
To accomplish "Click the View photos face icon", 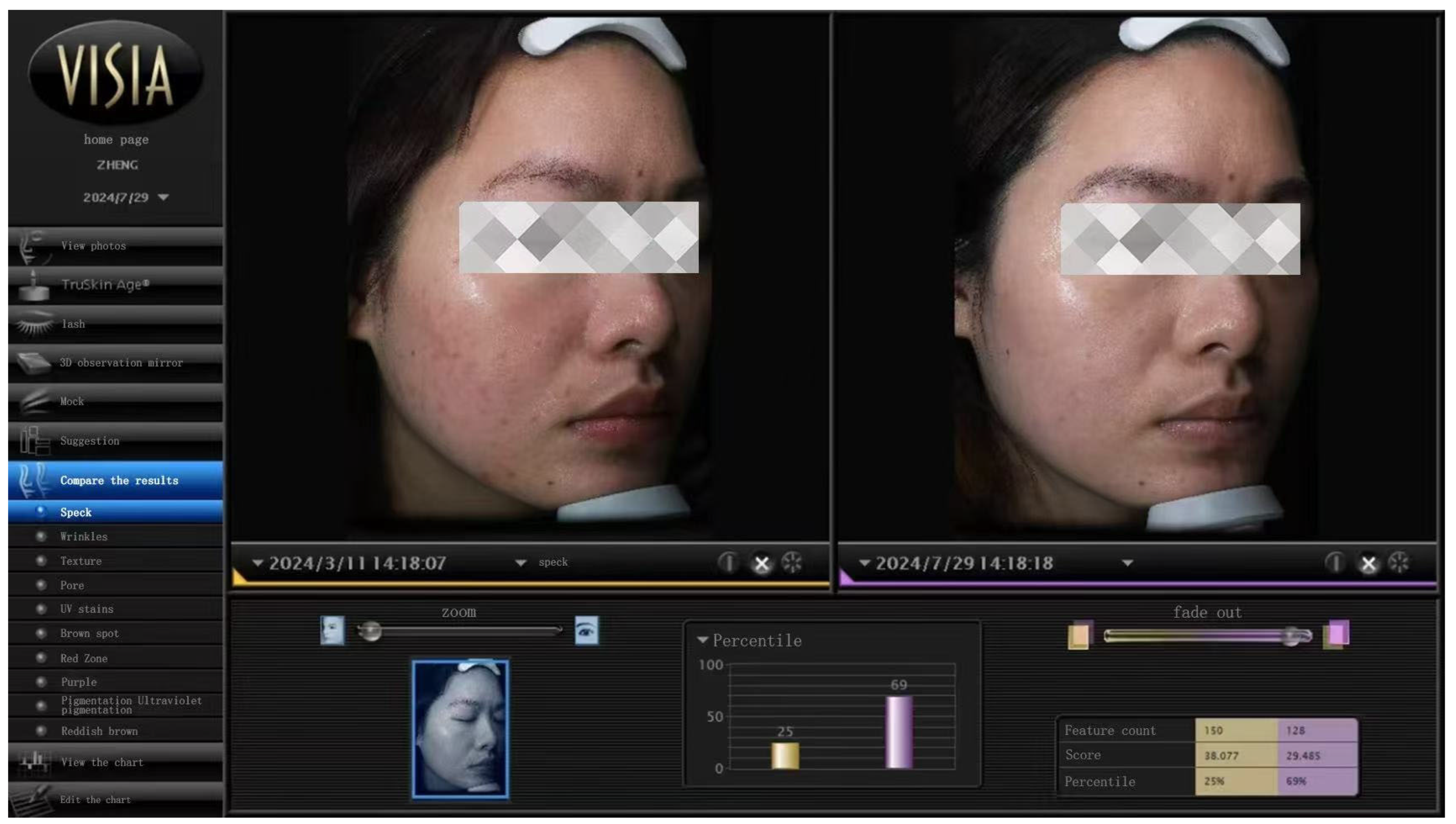I will (32, 247).
